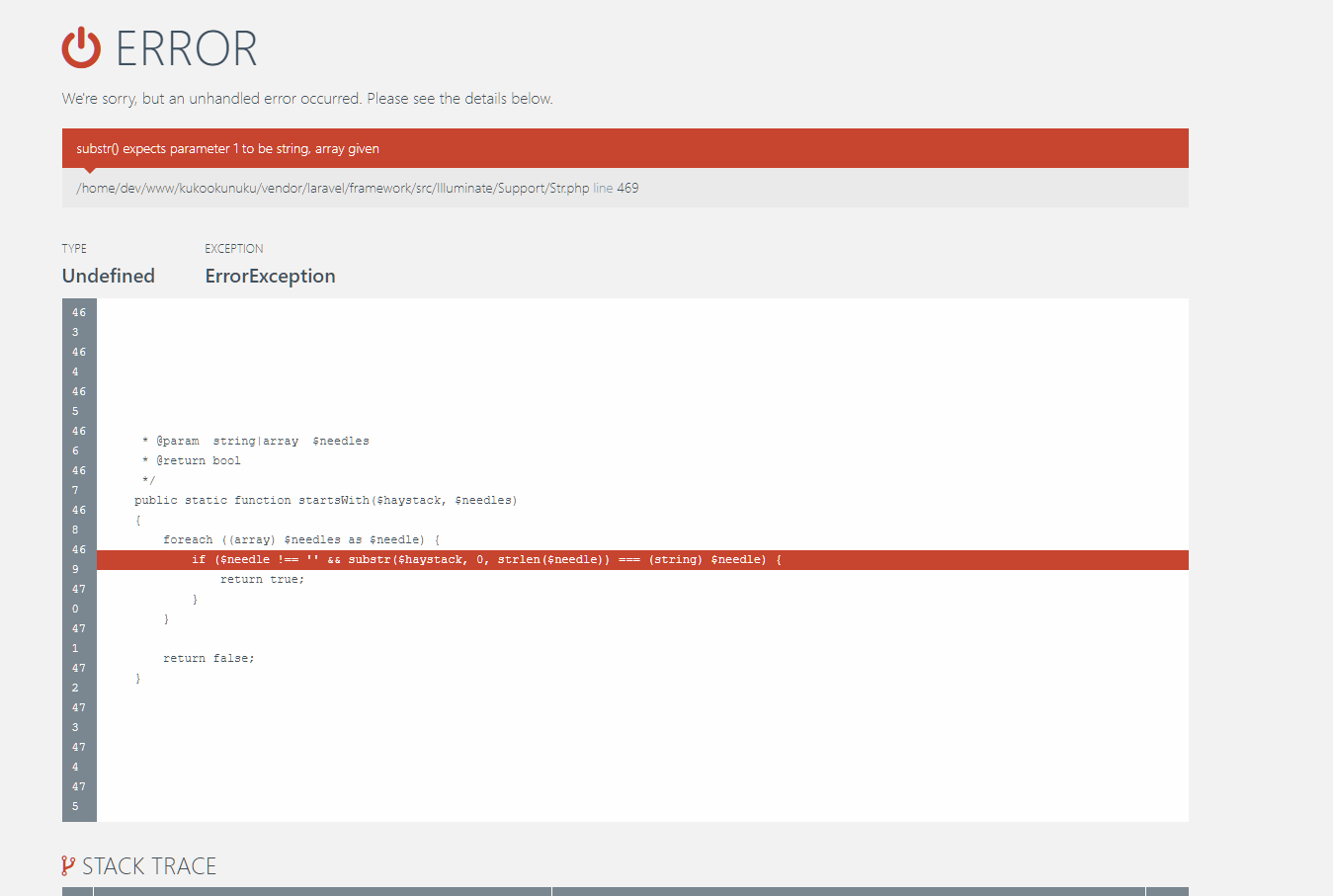This screenshot has height=896, width=1333.
Task: Select the branch icon beside STACK TRACE
Action: (x=66, y=865)
